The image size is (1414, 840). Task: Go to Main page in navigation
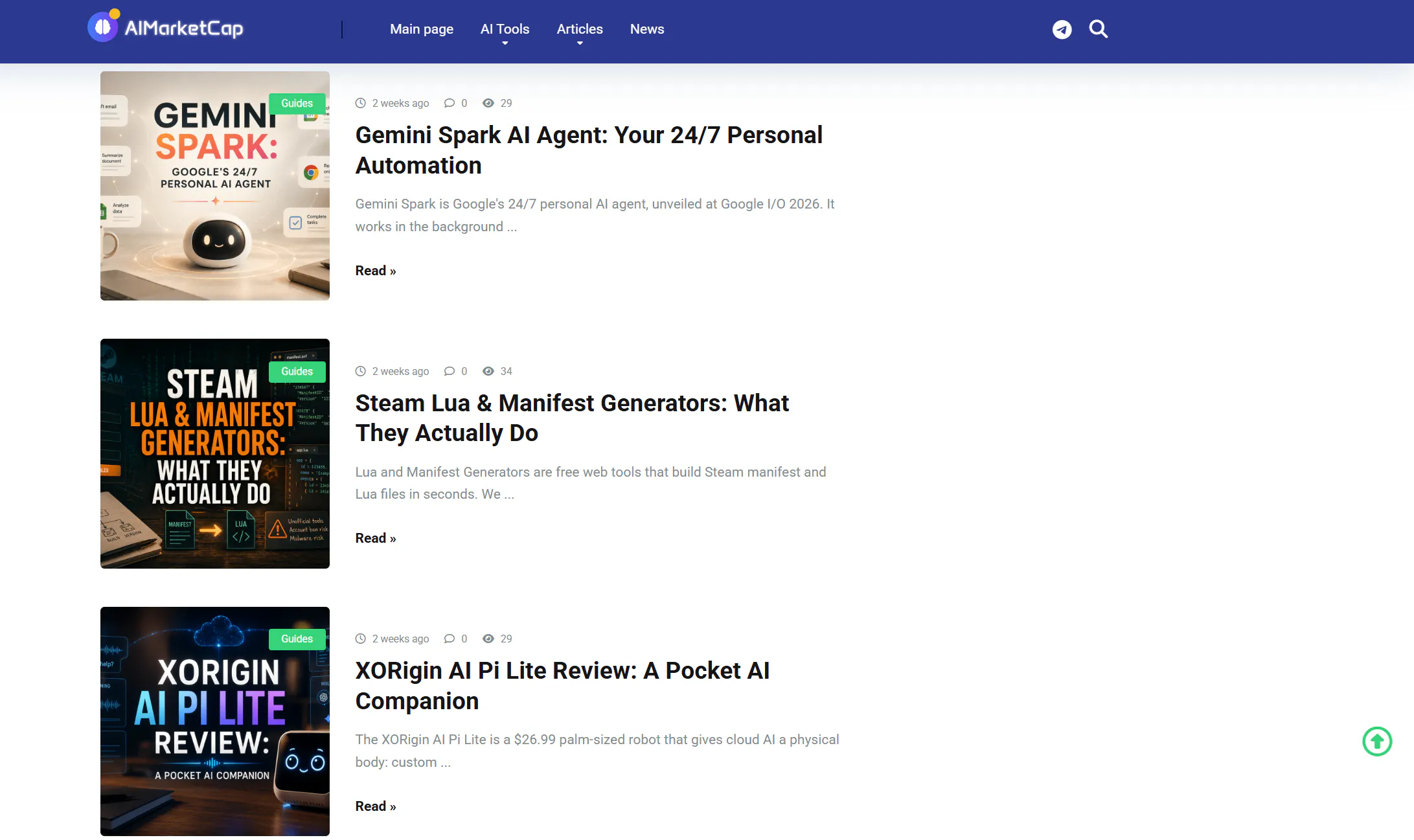[x=422, y=29]
